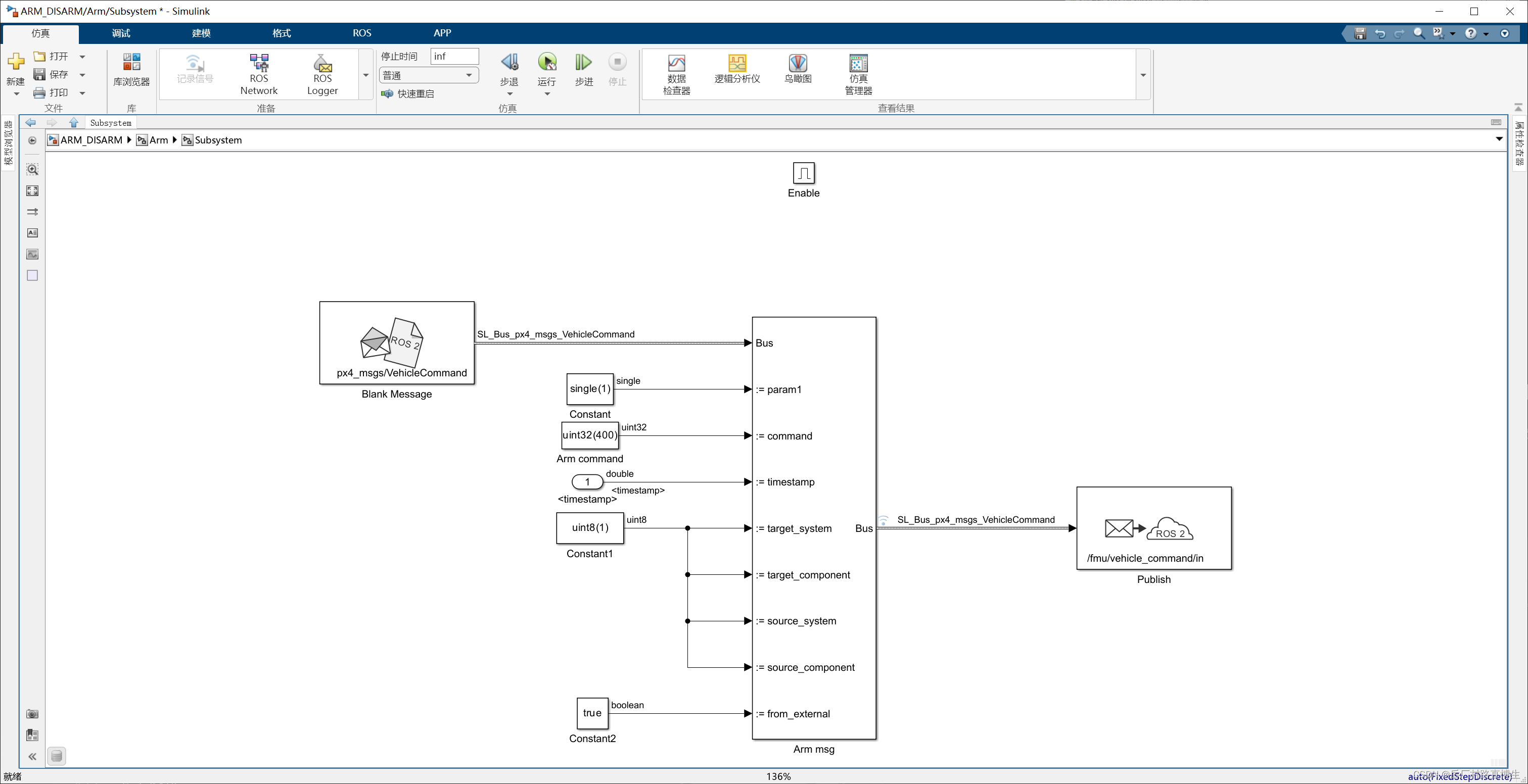Click the model data database icon

click(x=56, y=756)
